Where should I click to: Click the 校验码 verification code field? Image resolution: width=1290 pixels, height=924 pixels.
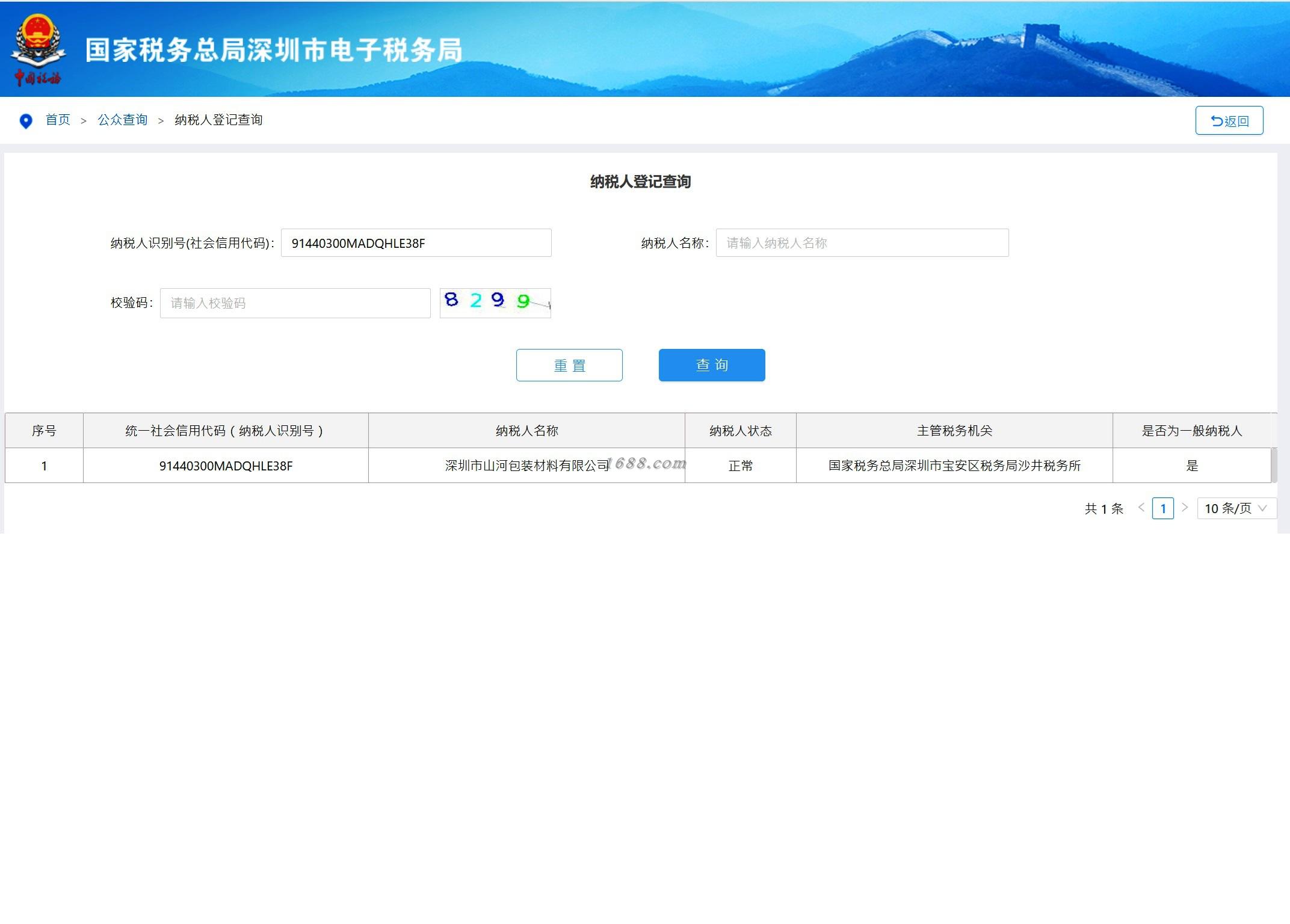[295, 303]
